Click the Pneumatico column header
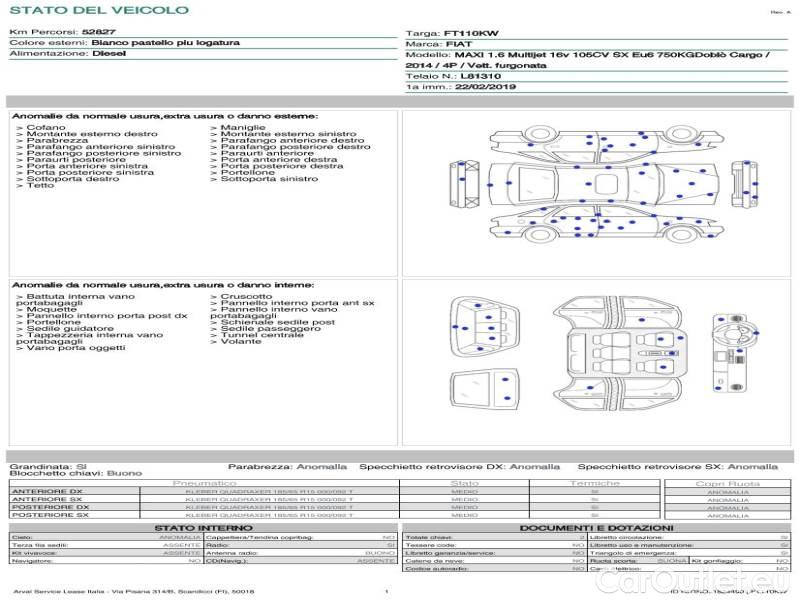This screenshot has width=800, height=600. point(205,483)
